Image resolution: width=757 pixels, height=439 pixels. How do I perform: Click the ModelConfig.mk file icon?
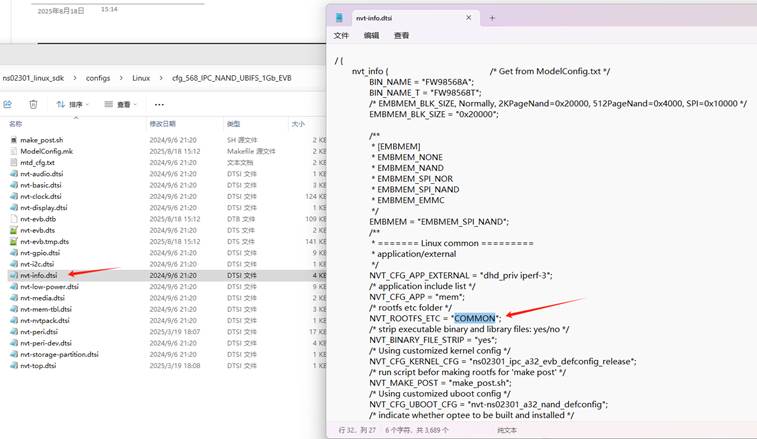(14, 151)
